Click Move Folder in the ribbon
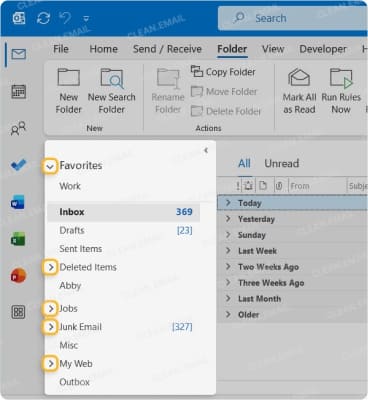 [224, 91]
